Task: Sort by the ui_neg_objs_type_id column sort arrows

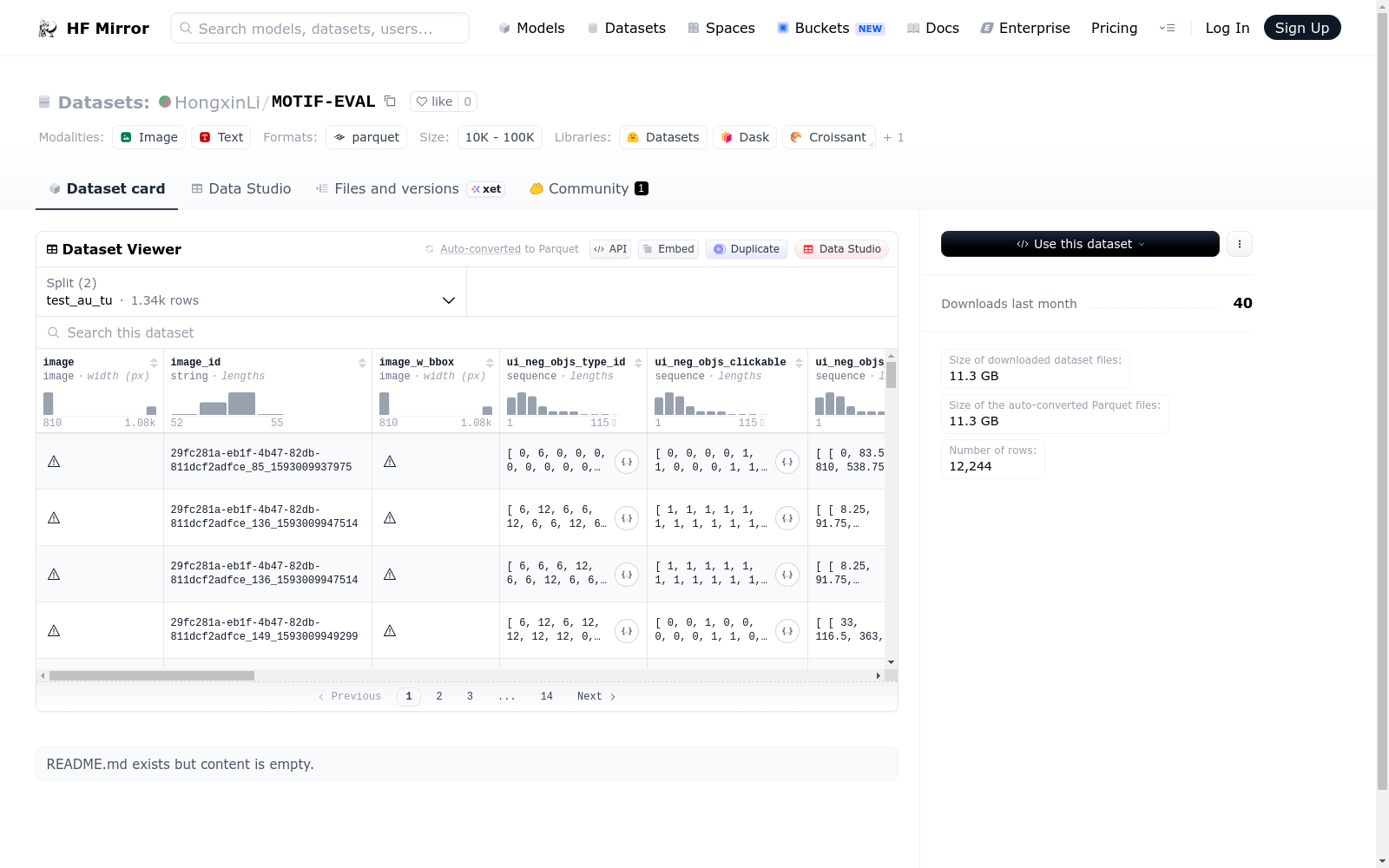Action: 638,363
